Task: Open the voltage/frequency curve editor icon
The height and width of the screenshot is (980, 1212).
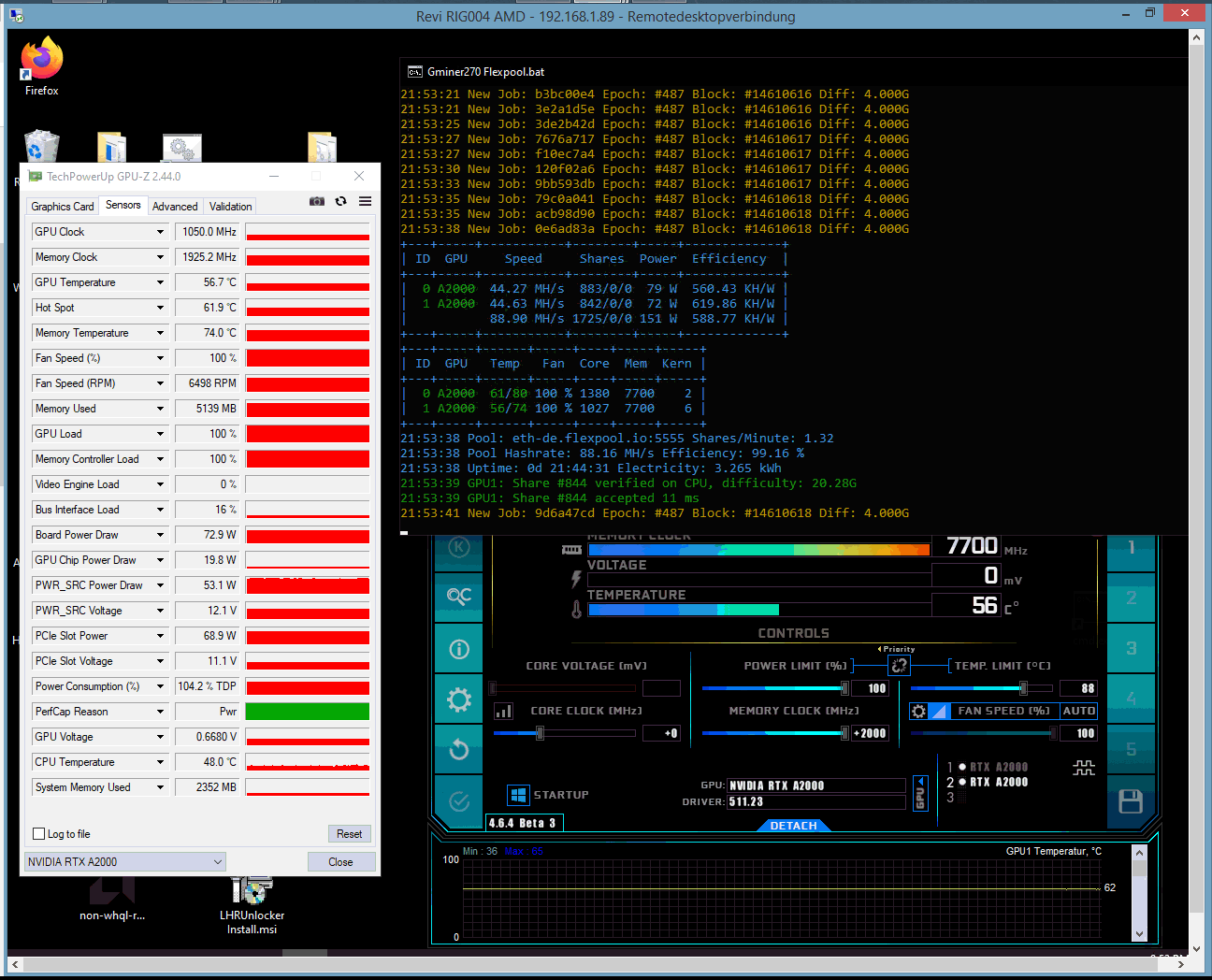Action: (503, 712)
